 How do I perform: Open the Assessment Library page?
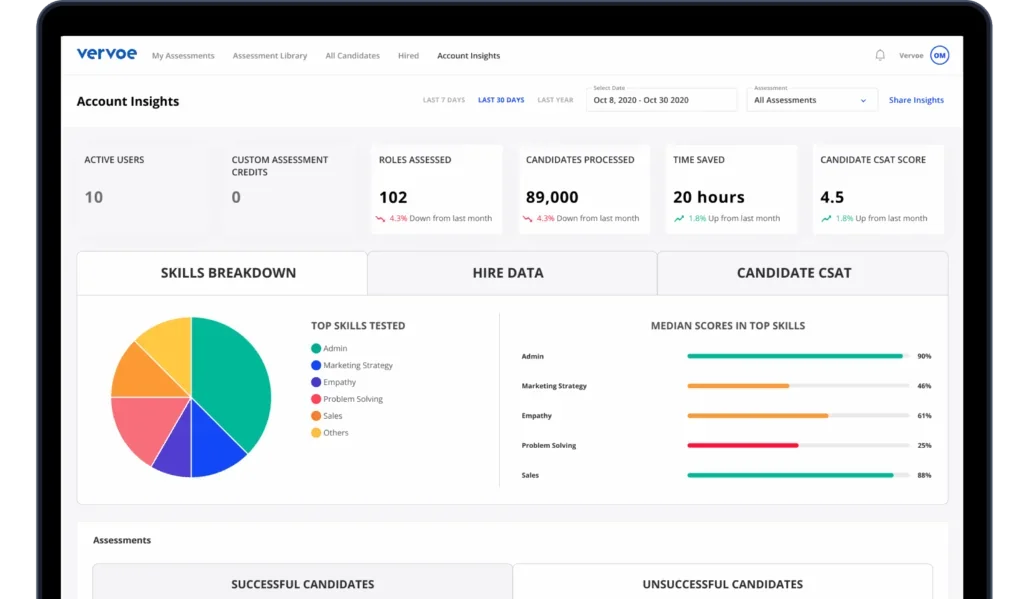[x=269, y=55]
